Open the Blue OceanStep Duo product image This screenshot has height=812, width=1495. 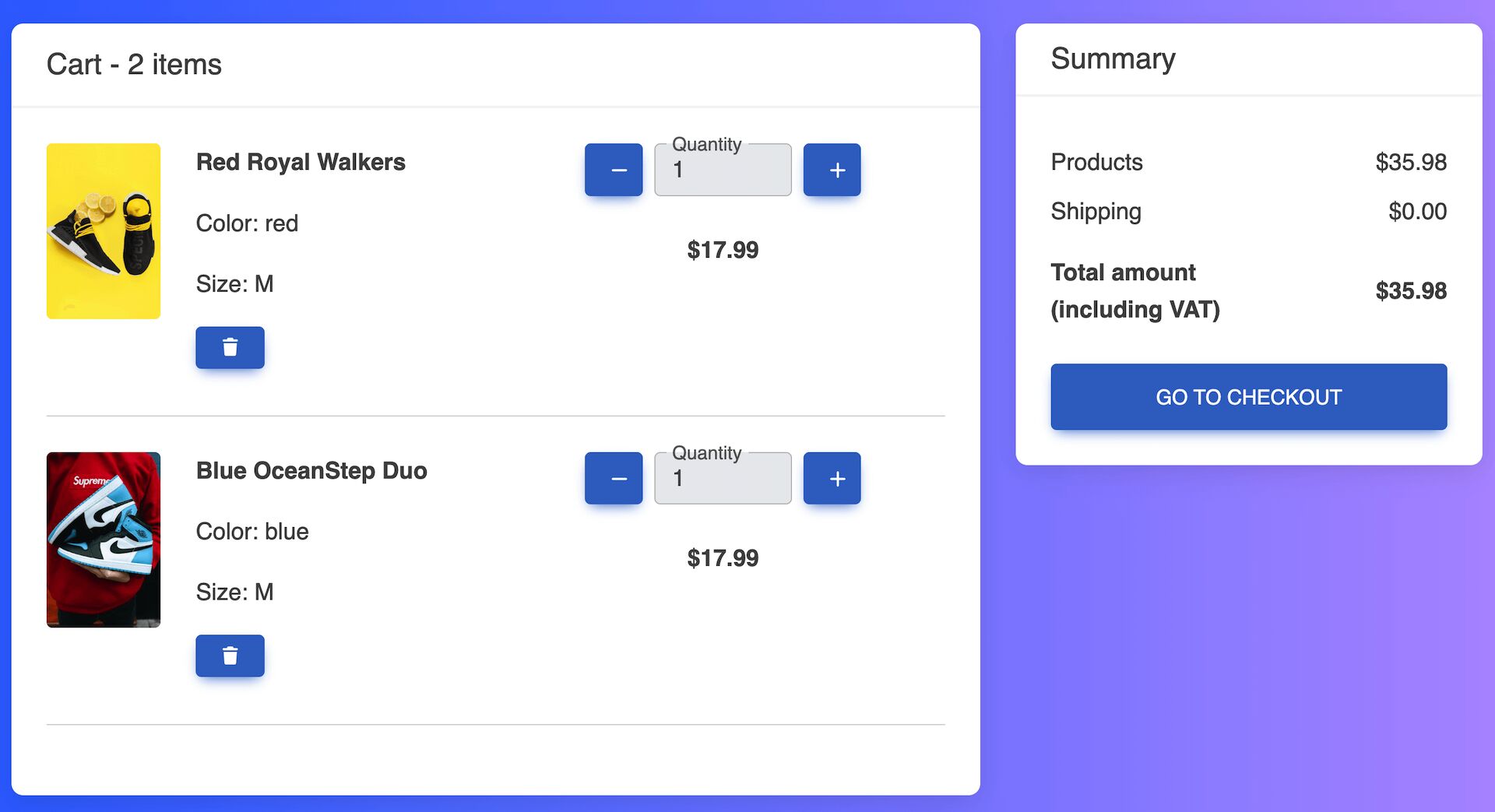tap(103, 540)
